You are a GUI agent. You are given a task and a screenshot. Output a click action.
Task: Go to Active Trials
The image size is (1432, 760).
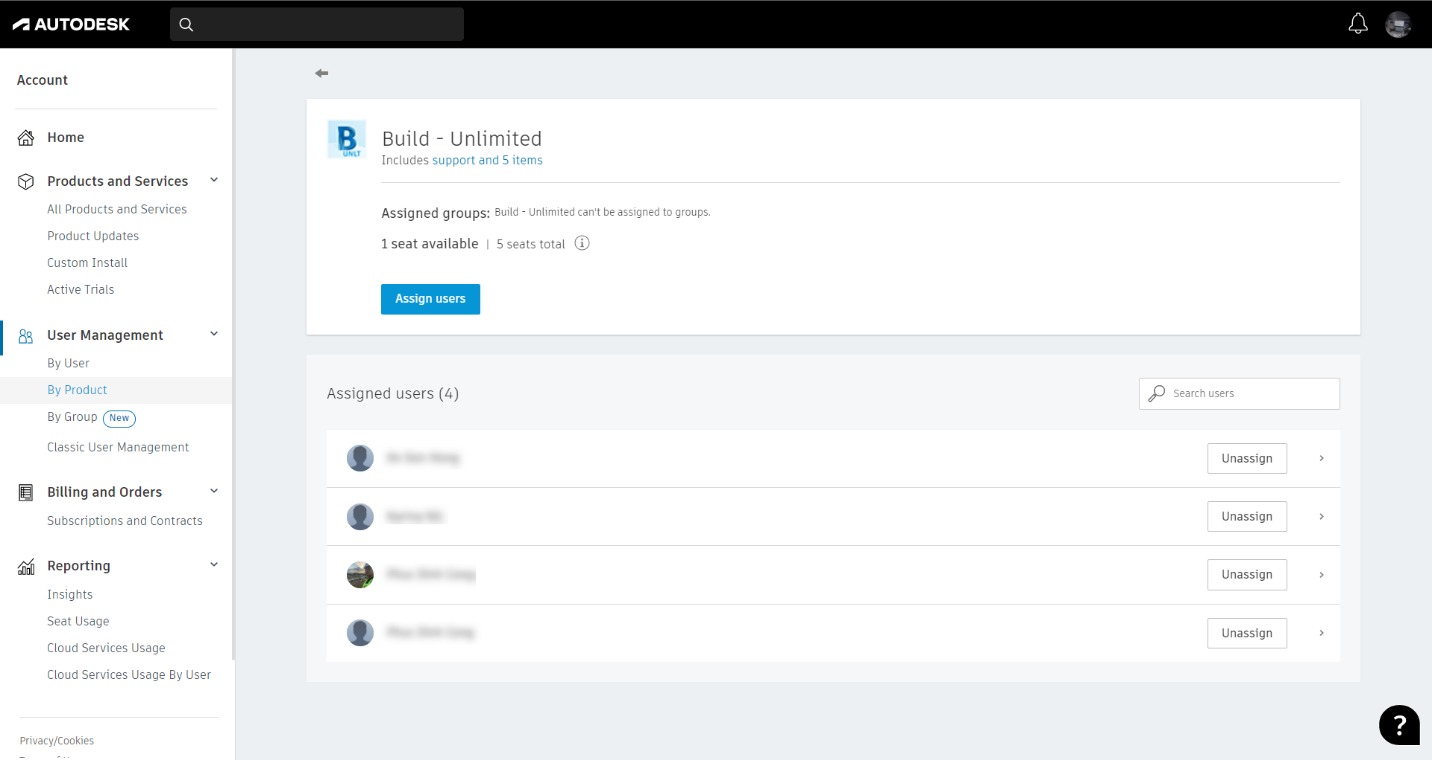(80, 290)
